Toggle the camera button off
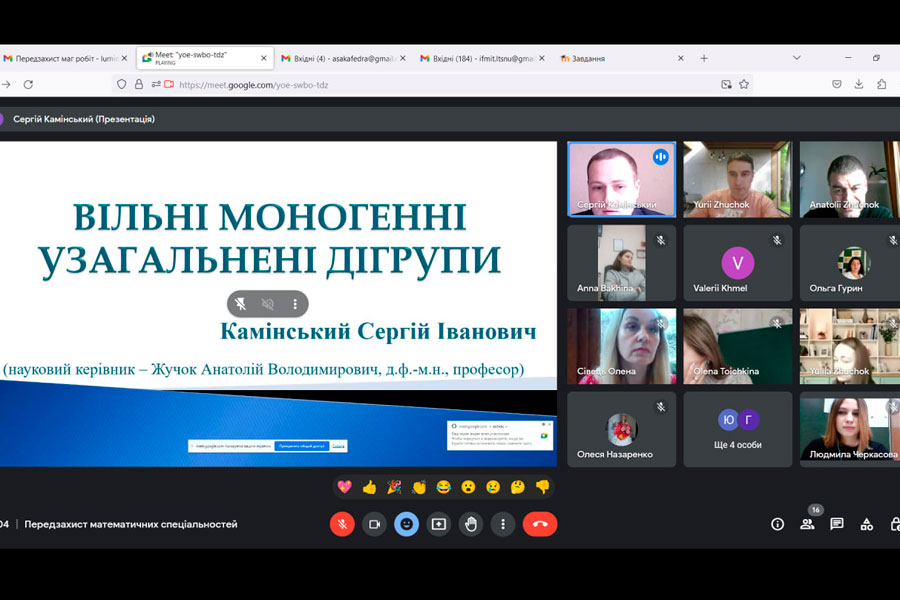900x600 pixels. (x=374, y=524)
